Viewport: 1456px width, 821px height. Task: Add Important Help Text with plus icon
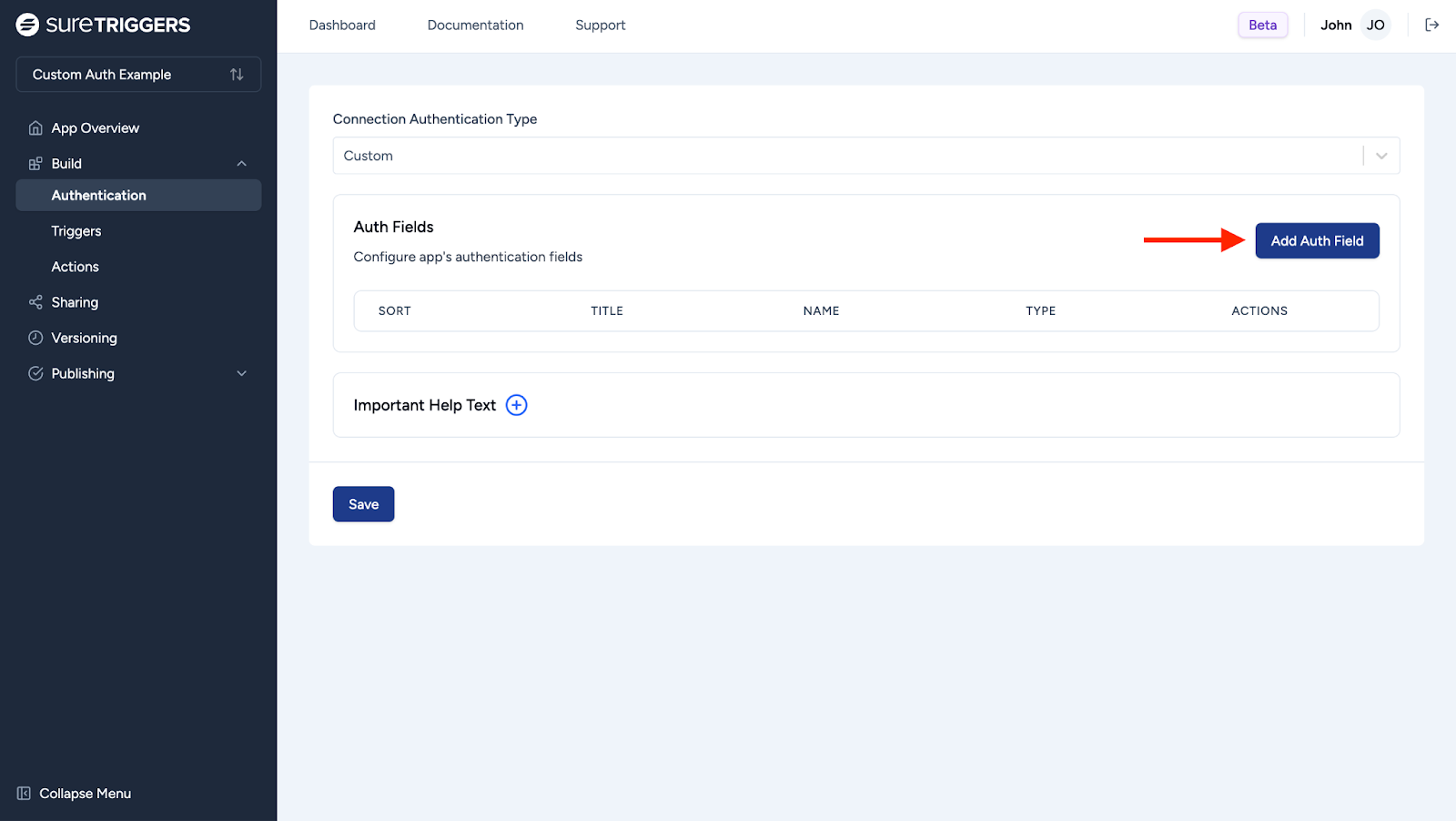point(516,405)
